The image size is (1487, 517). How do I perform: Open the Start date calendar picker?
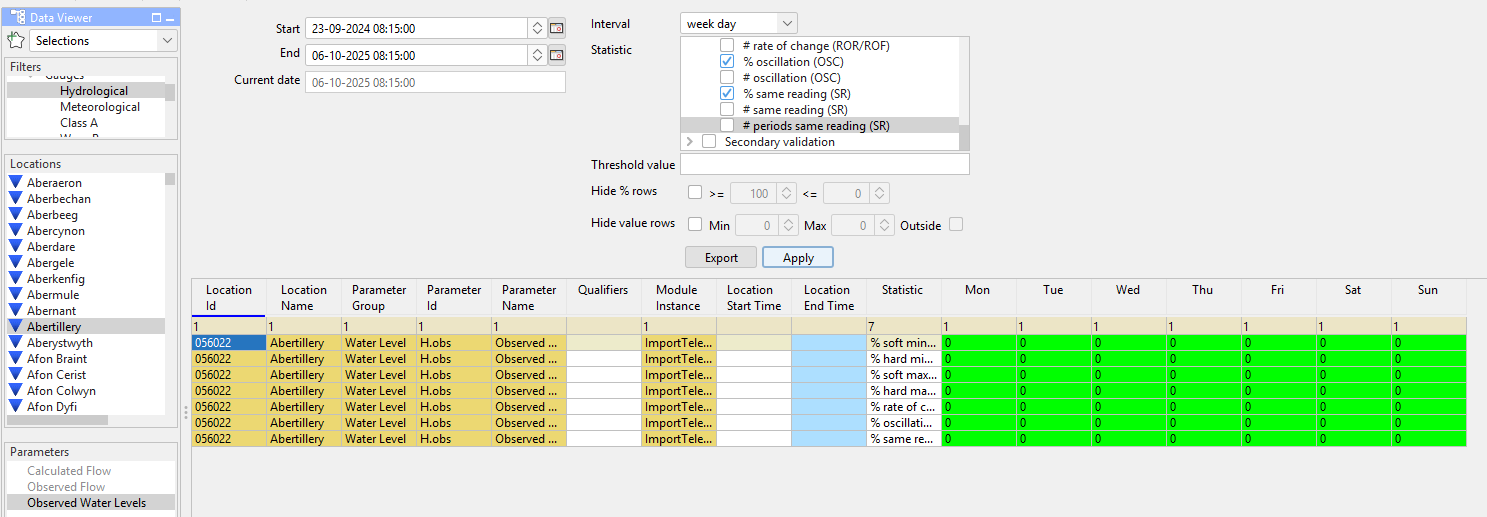coord(556,28)
